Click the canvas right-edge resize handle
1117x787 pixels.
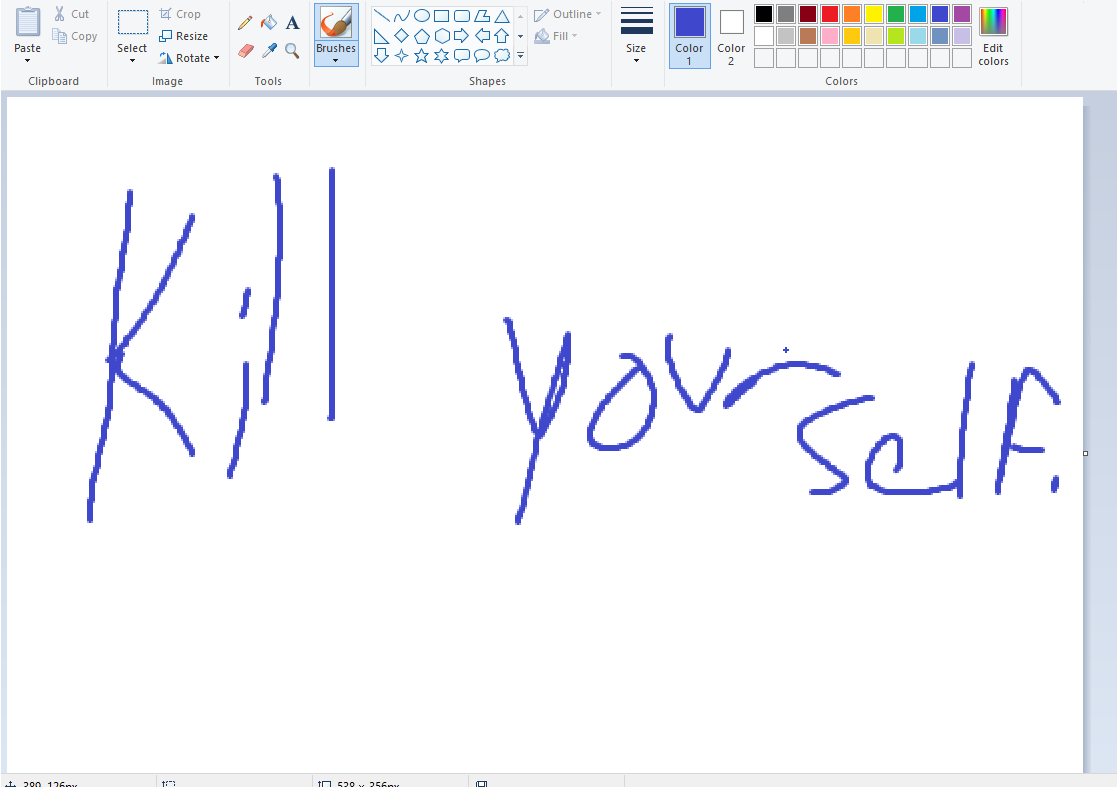point(1085,453)
